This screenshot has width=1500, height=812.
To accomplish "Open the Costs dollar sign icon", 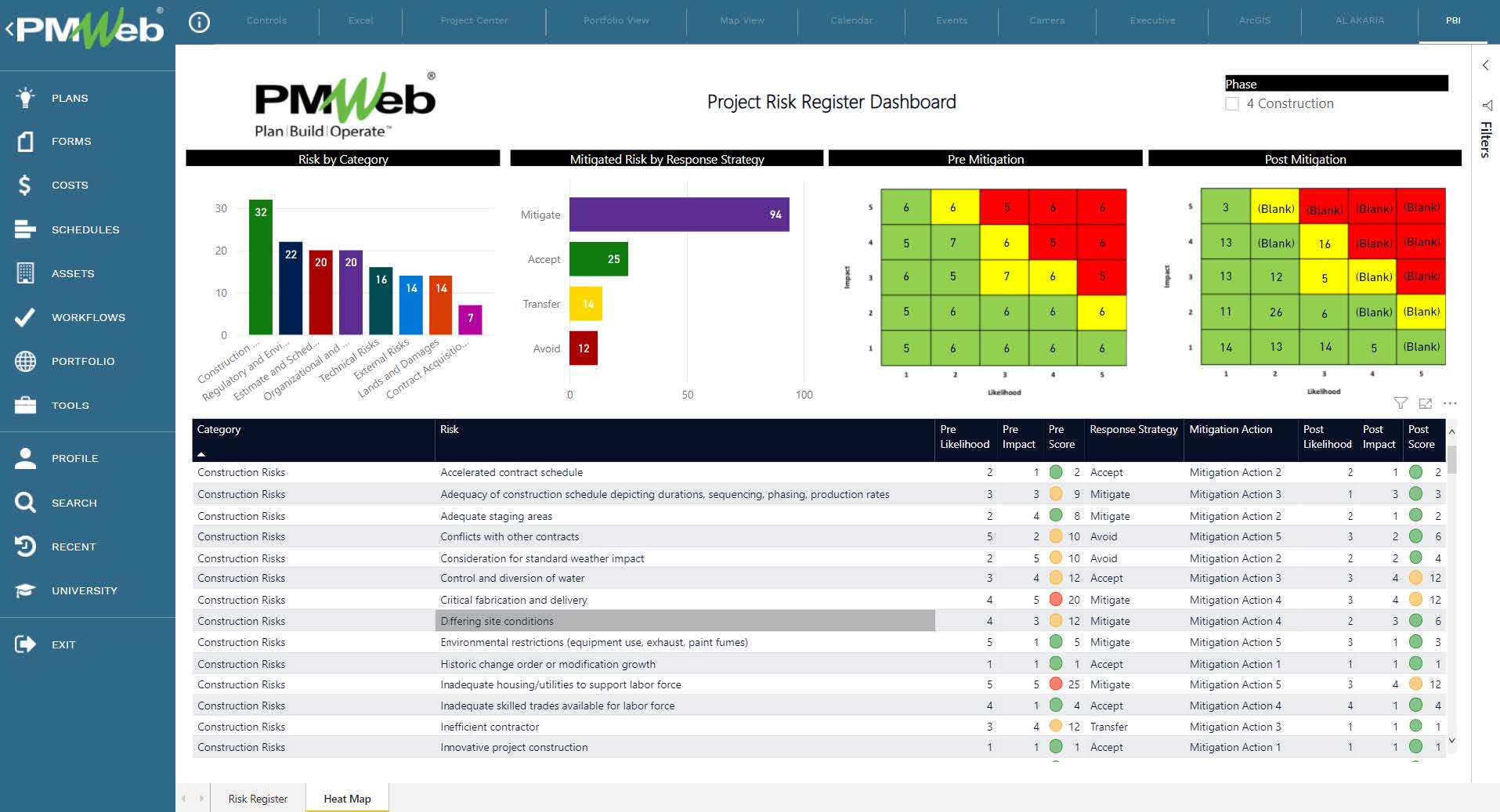I will pos(25,186).
